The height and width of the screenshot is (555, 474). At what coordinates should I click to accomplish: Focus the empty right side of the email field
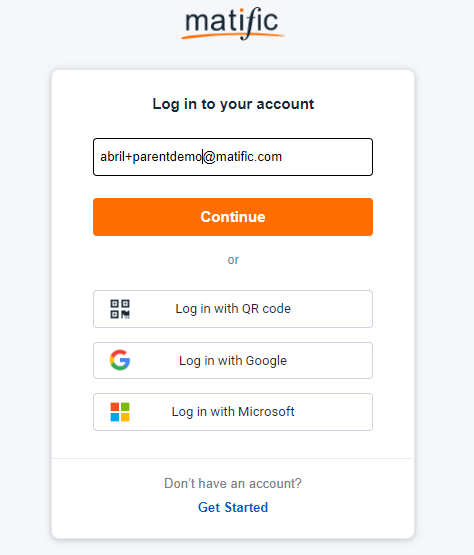[x=326, y=157]
